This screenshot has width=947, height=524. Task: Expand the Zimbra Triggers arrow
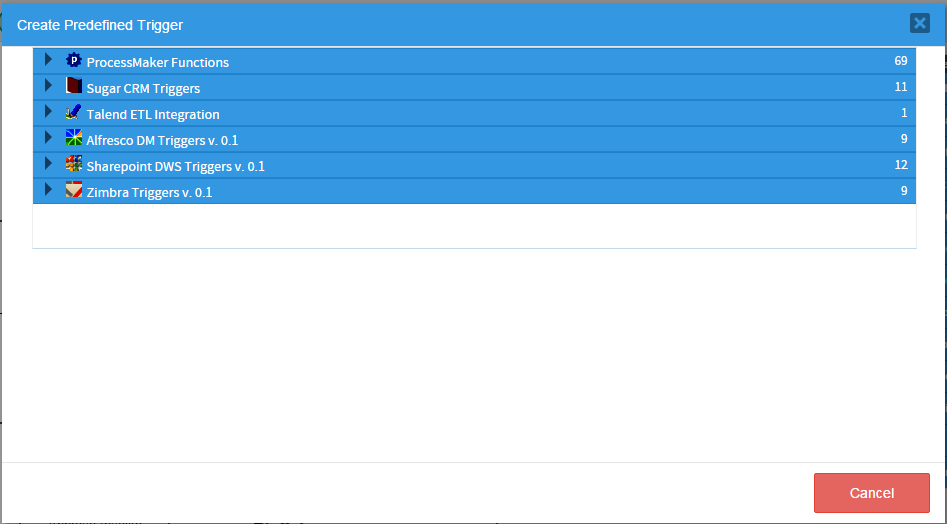pyautogui.click(x=48, y=190)
